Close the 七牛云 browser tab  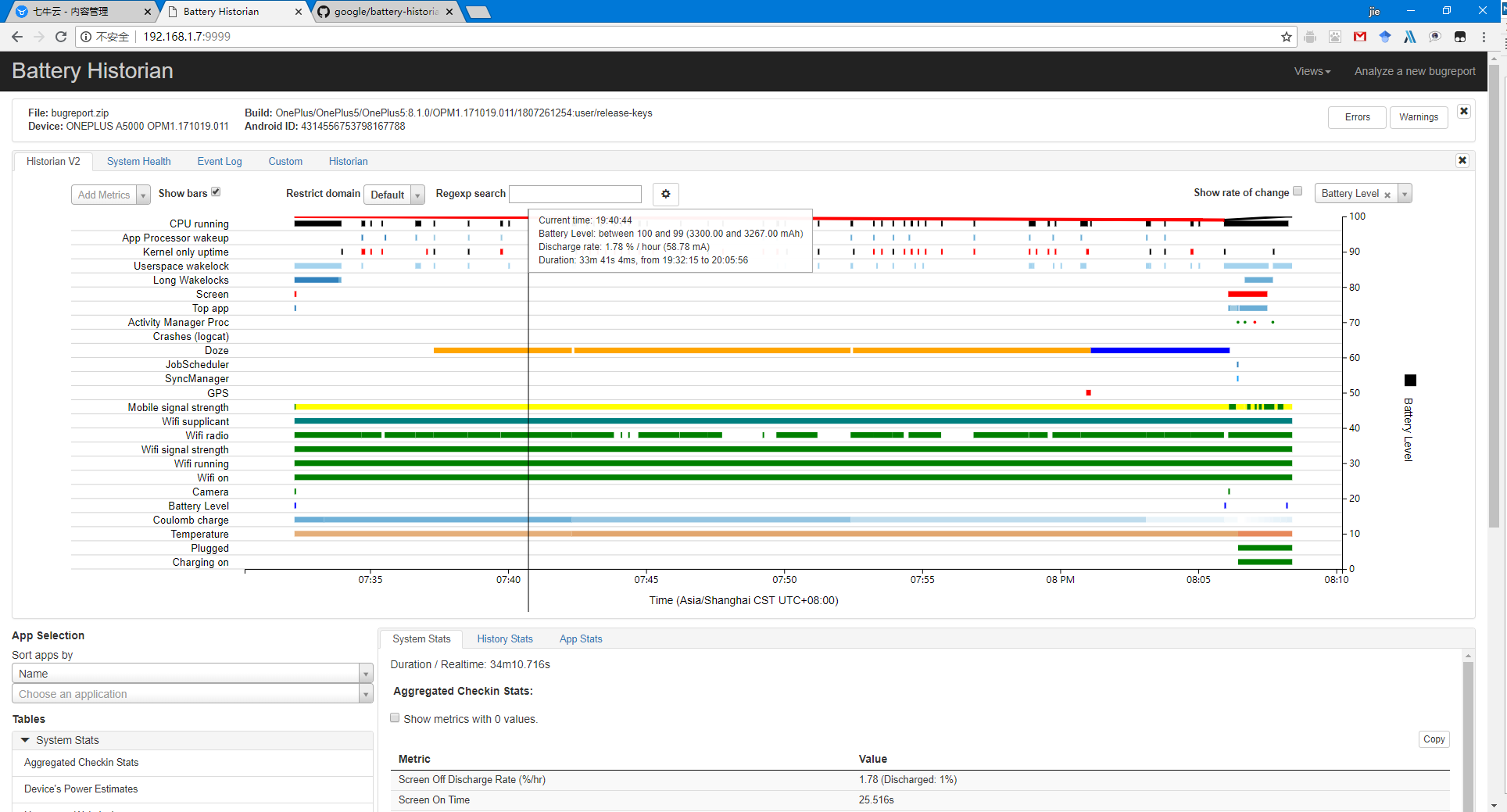point(148,12)
